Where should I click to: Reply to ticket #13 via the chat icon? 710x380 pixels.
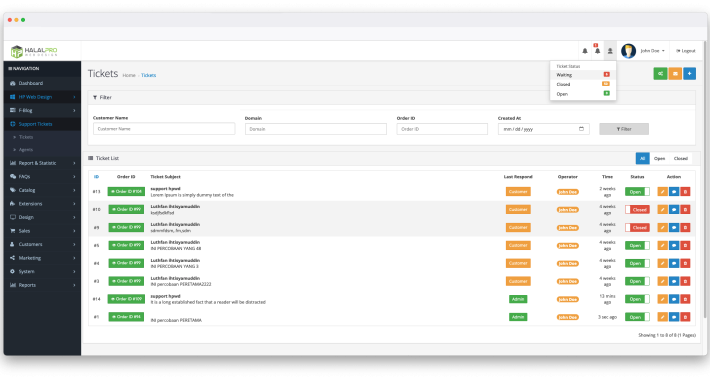coord(674,192)
